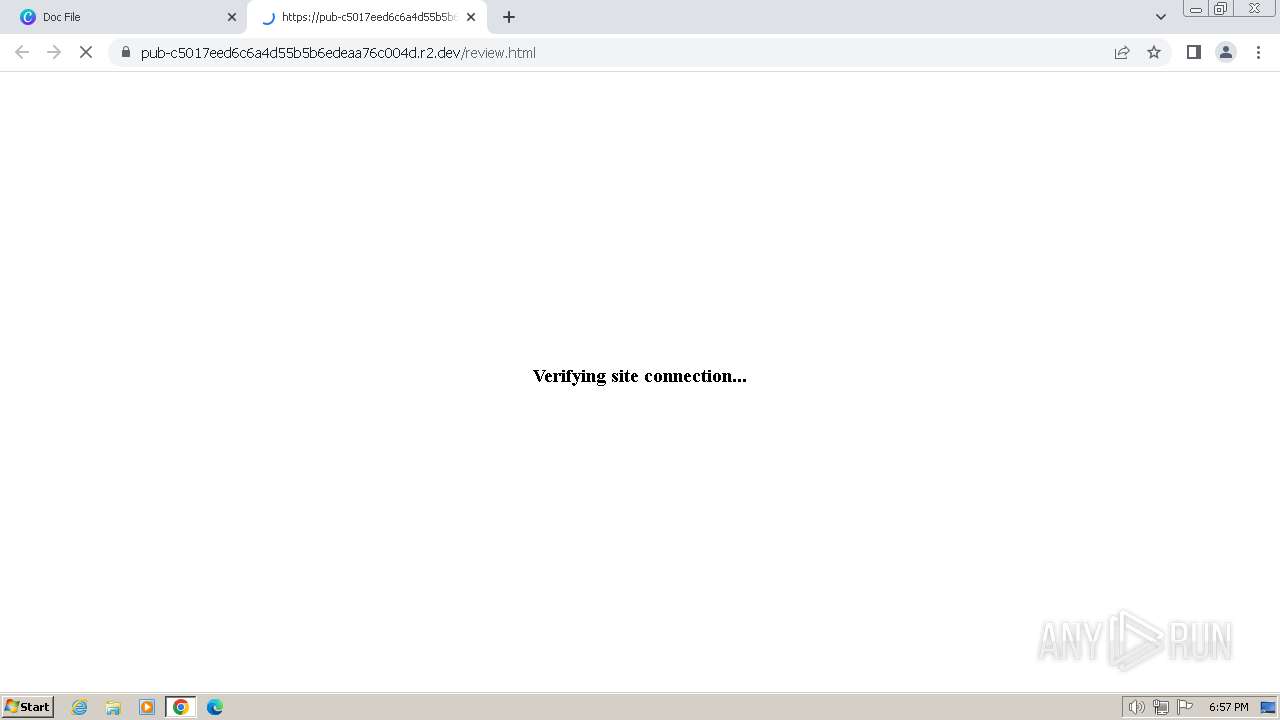The image size is (1280, 720).
Task: Open Chrome's three-dot menu
Action: (x=1258, y=52)
